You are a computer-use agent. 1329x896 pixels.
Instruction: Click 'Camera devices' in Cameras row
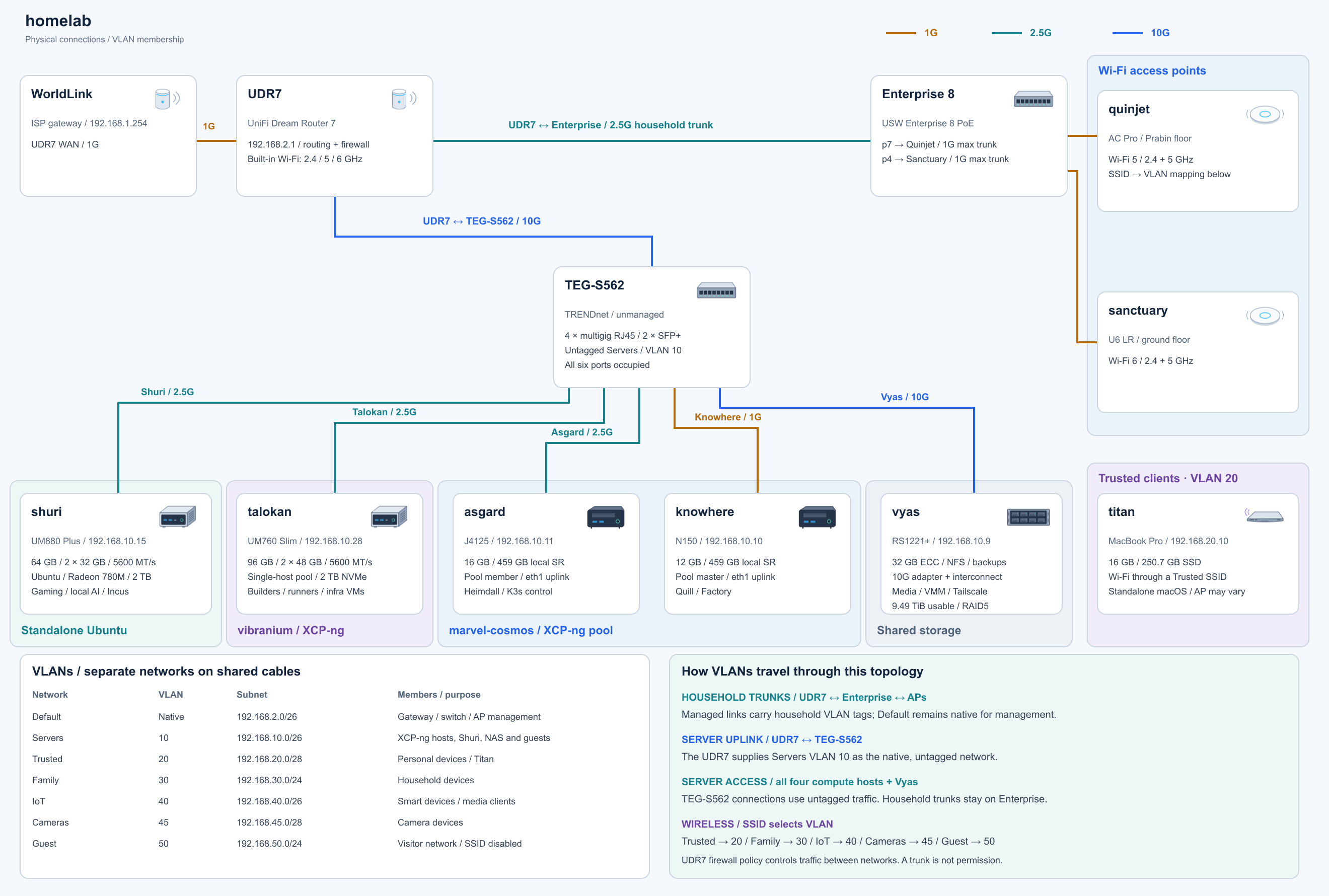pos(430,823)
